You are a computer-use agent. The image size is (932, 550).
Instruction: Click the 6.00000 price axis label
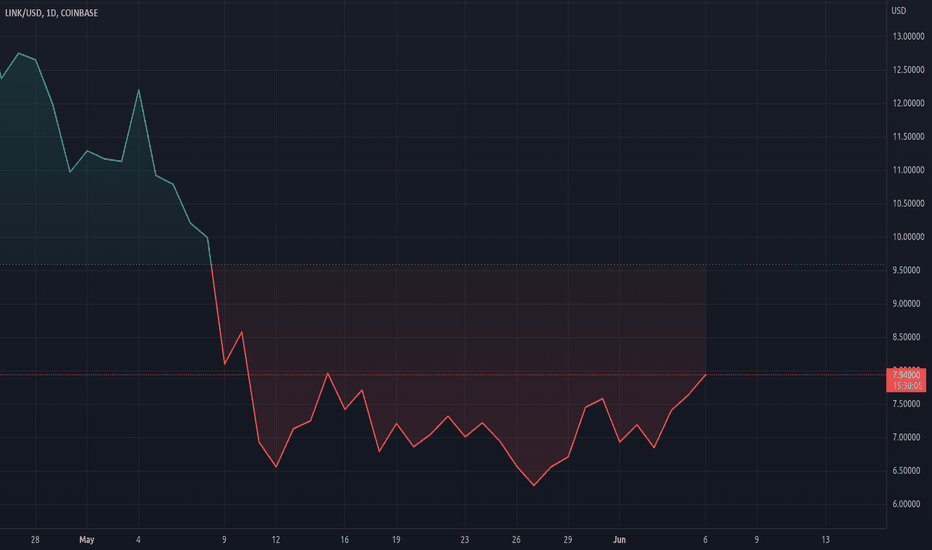pyautogui.click(x=908, y=504)
